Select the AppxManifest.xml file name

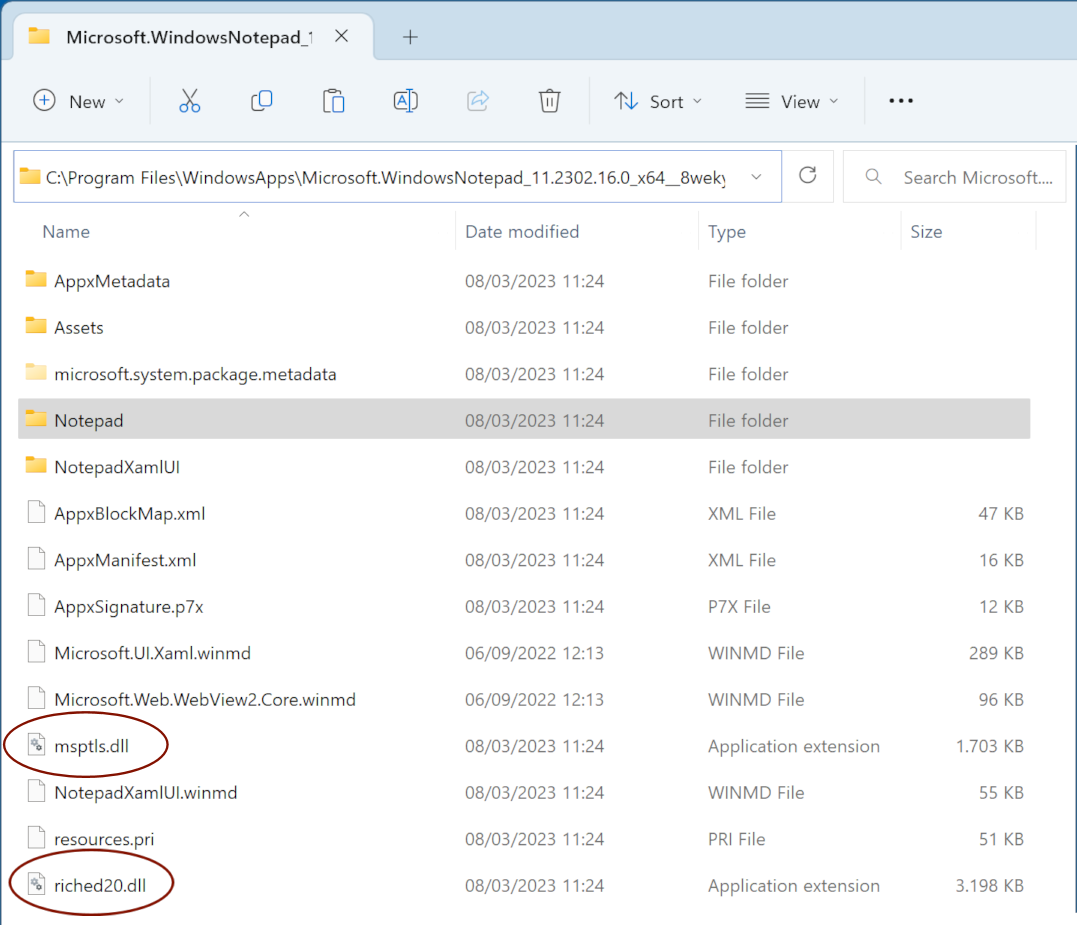[125, 560]
